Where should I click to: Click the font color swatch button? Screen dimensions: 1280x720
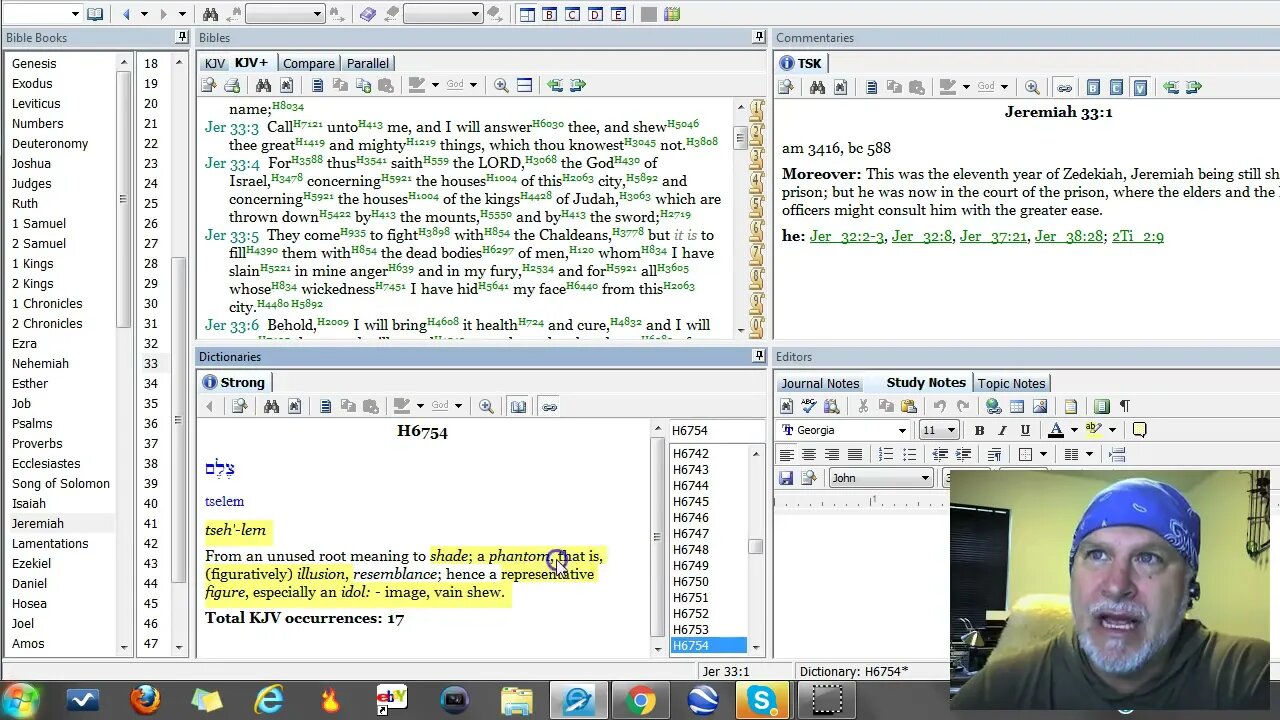[x=1055, y=430]
